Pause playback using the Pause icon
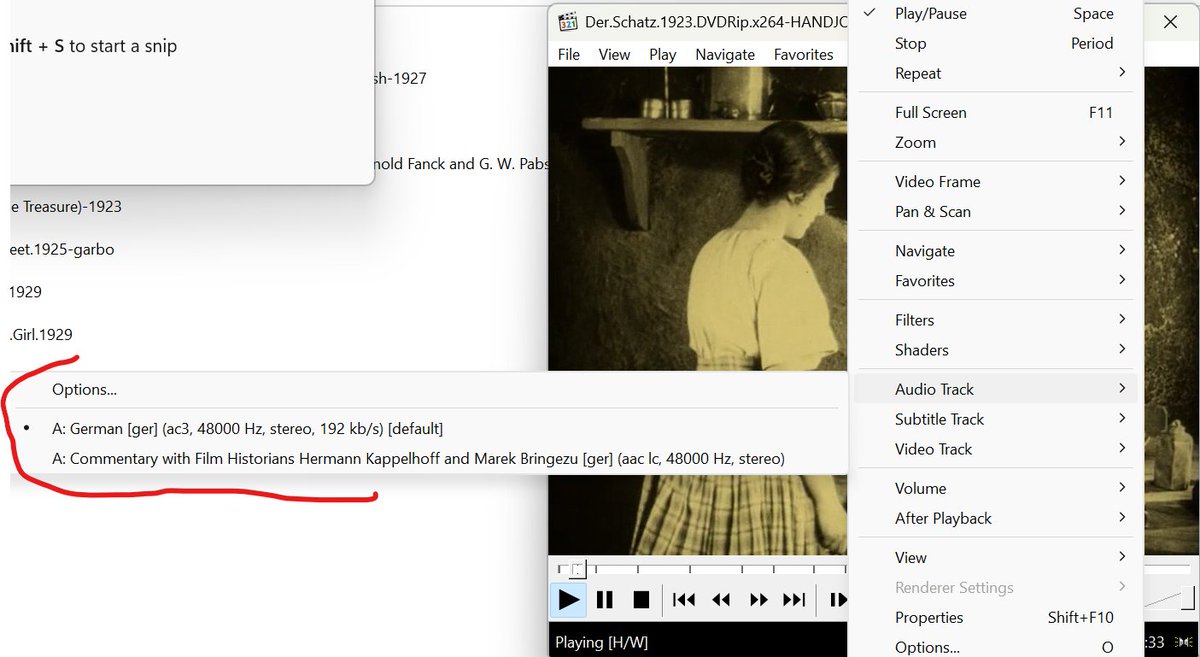This screenshot has height=657, width=1200. [605, 600]
